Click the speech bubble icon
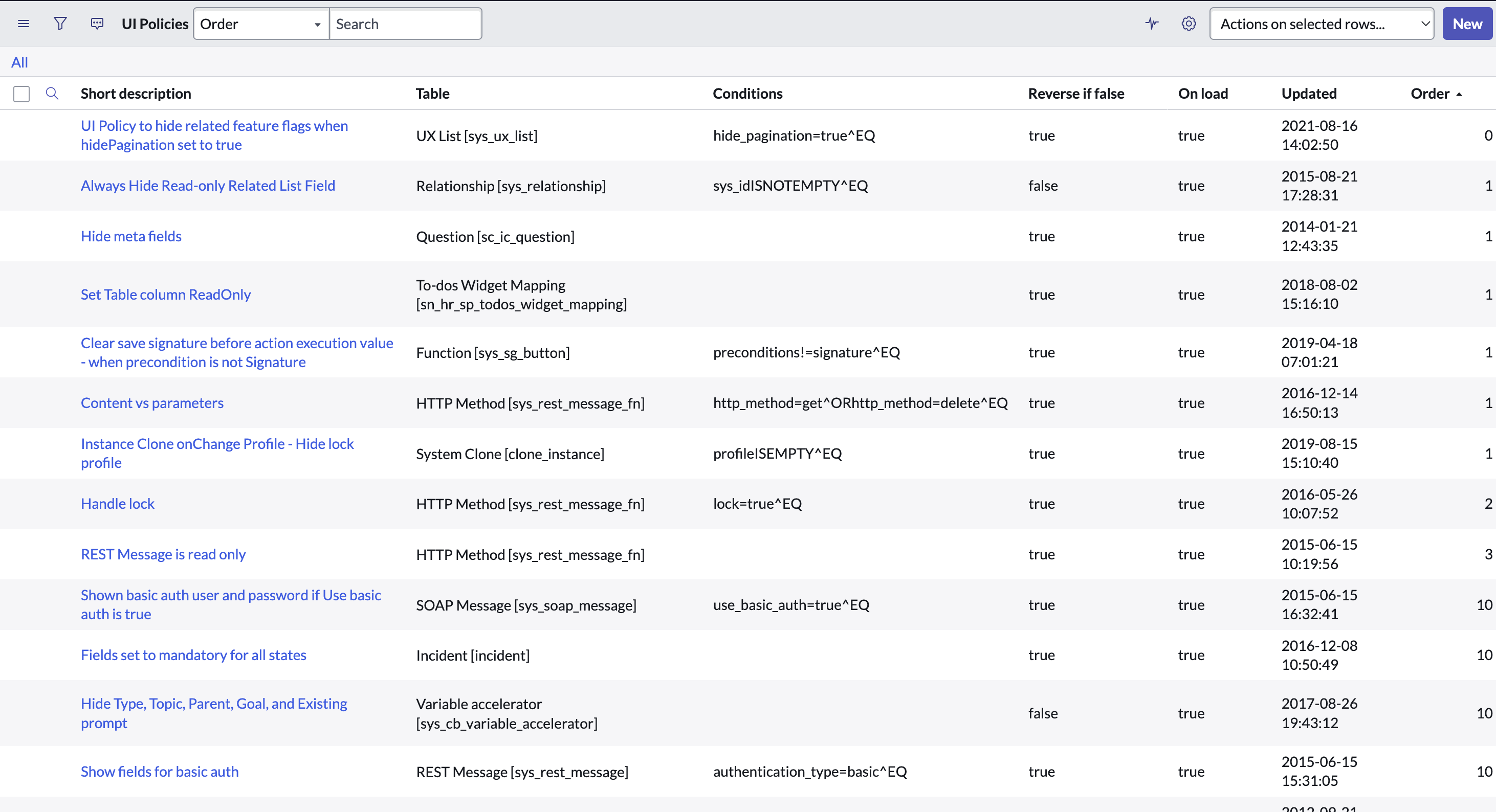1496x812 pixels. coord(97,22)
